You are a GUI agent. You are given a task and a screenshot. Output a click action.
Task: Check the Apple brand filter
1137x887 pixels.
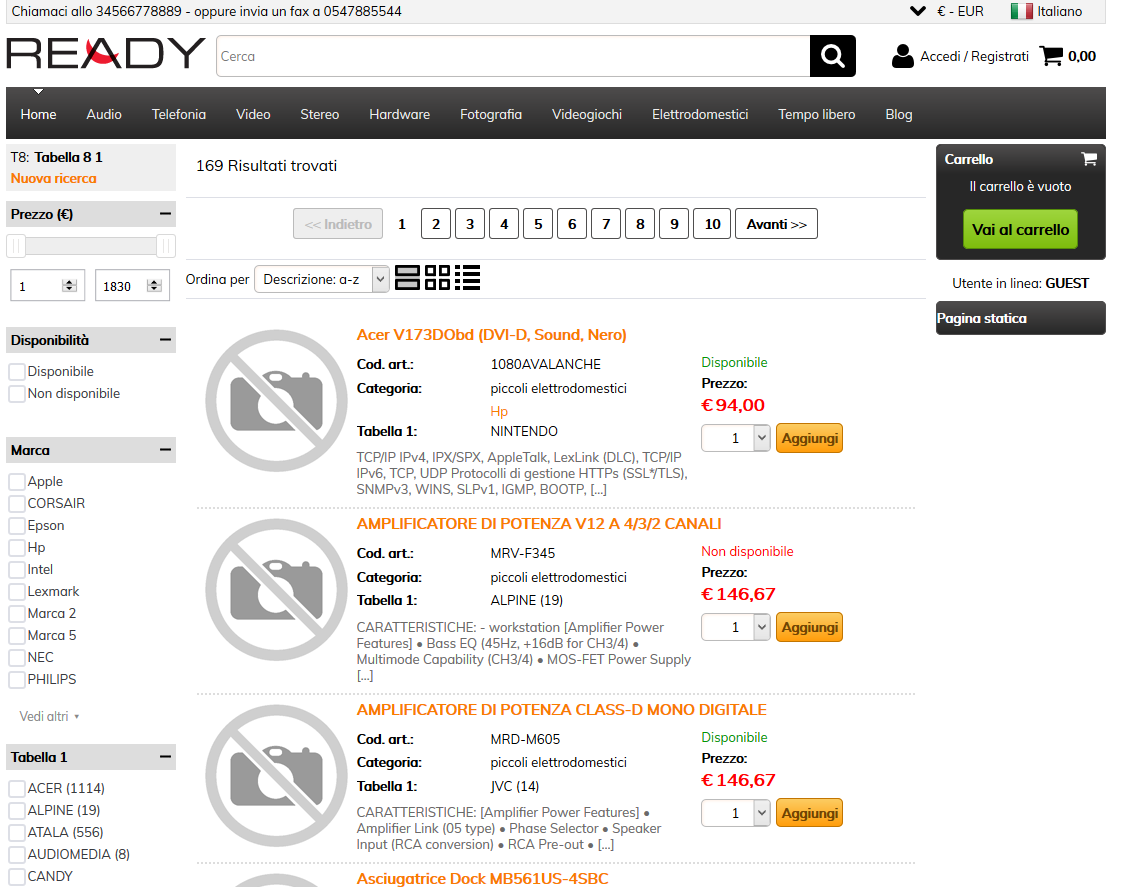(x=17, y=482)
